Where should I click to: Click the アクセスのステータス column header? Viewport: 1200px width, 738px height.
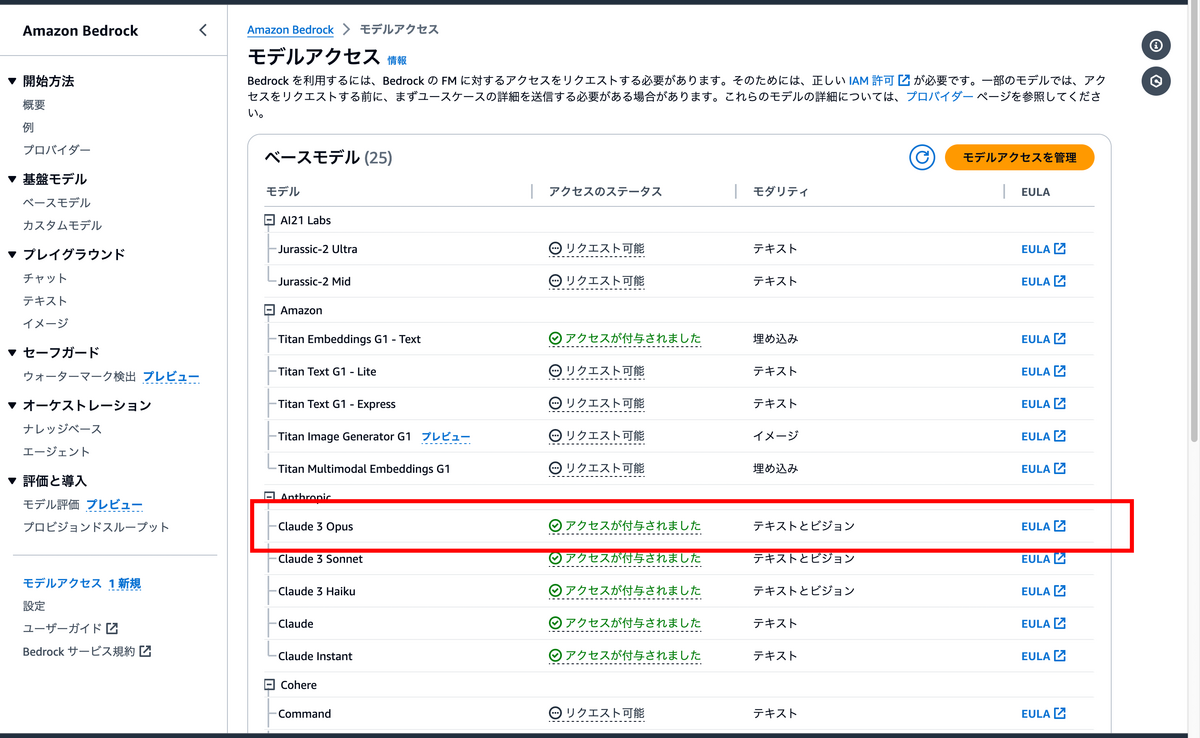click(605, 191)
